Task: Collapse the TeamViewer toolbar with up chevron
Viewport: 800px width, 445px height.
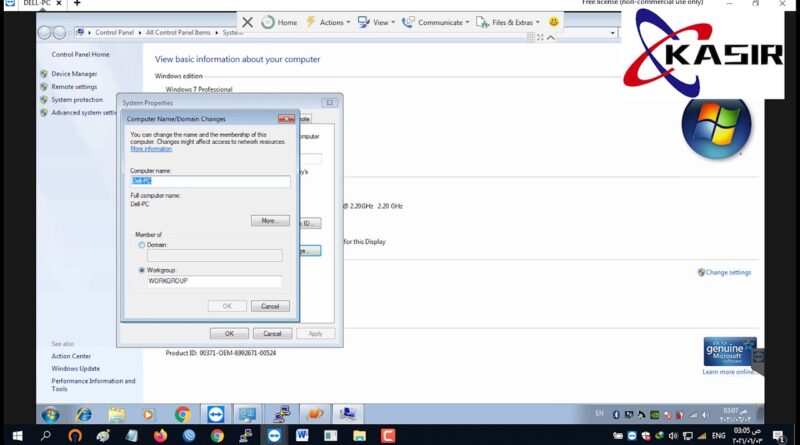Action: 551,37
